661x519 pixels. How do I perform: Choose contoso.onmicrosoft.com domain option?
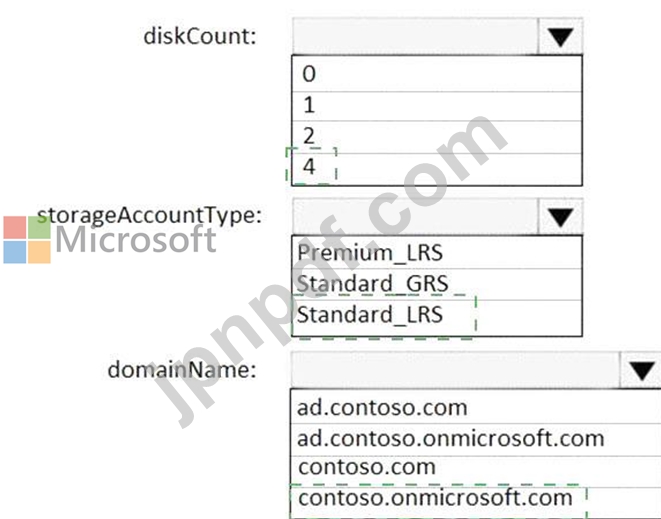pyautogui.click(x=476, y=502)
